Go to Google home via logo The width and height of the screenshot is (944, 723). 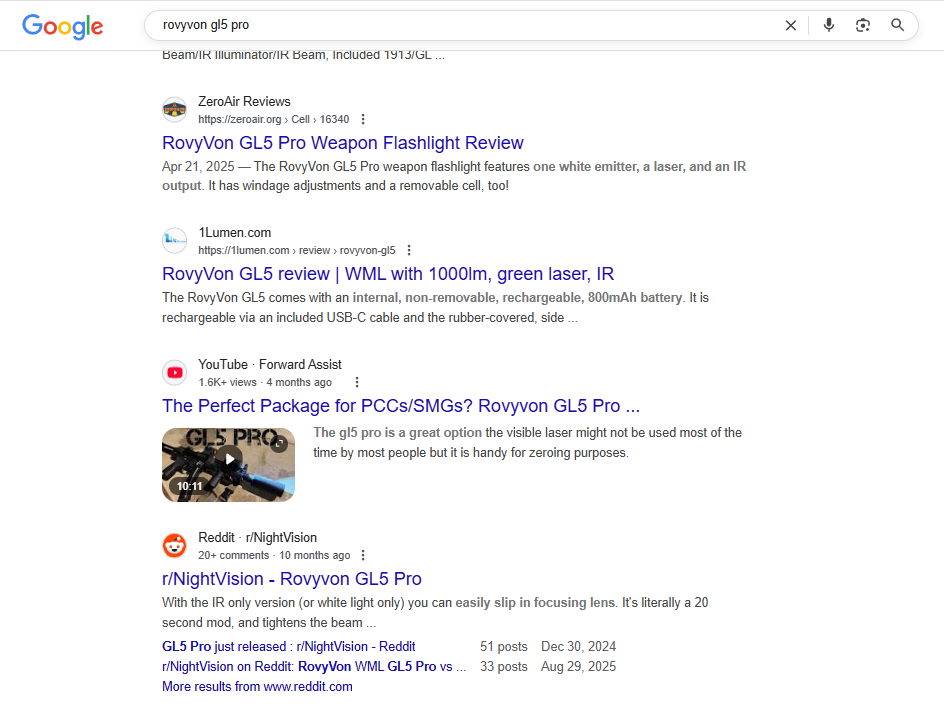point(63,26)
